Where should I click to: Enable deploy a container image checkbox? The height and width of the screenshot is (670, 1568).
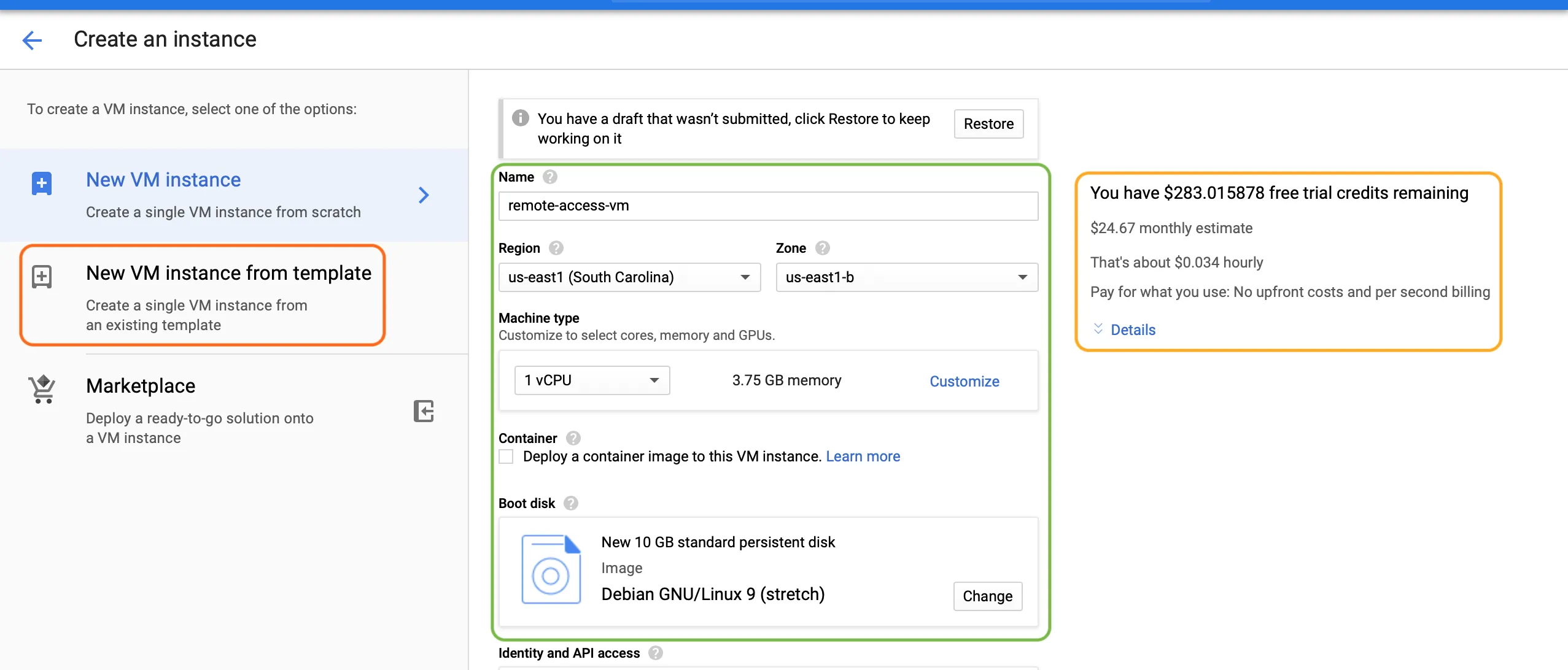506,456
